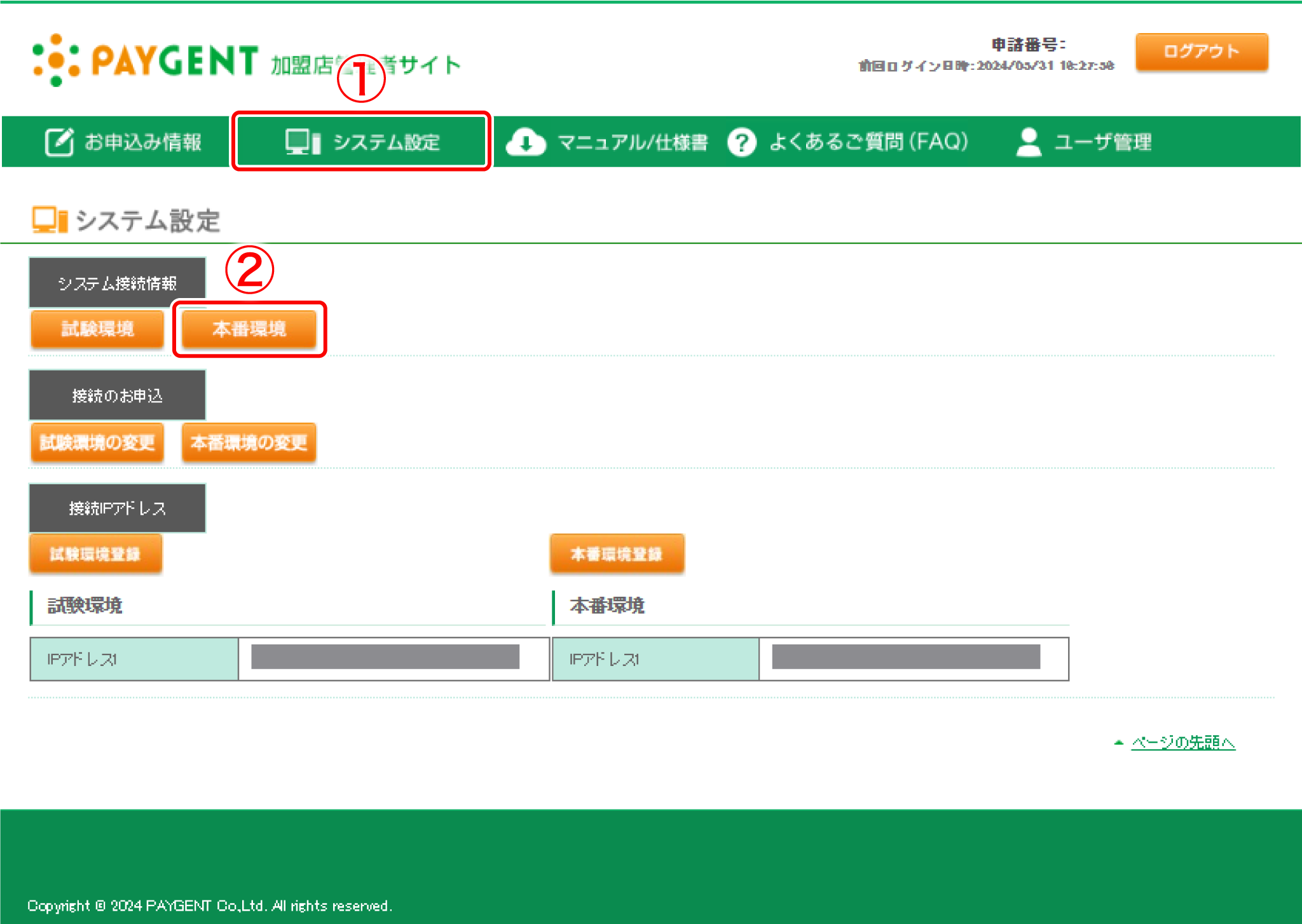The width and height of the screenshot is (1302, 924).
Task: Follow the ページの先頭へ link
Action: point(1182,742)
